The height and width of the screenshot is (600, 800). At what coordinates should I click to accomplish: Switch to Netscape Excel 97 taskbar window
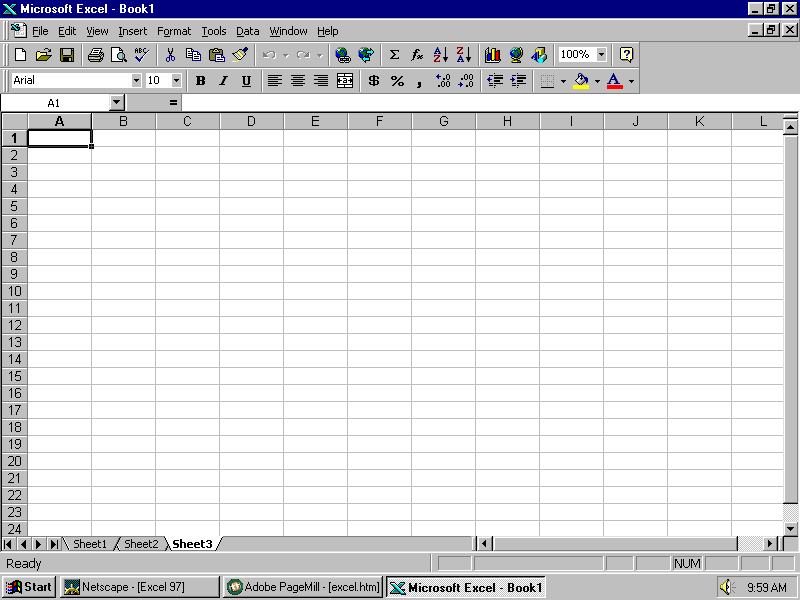point(140,587)
